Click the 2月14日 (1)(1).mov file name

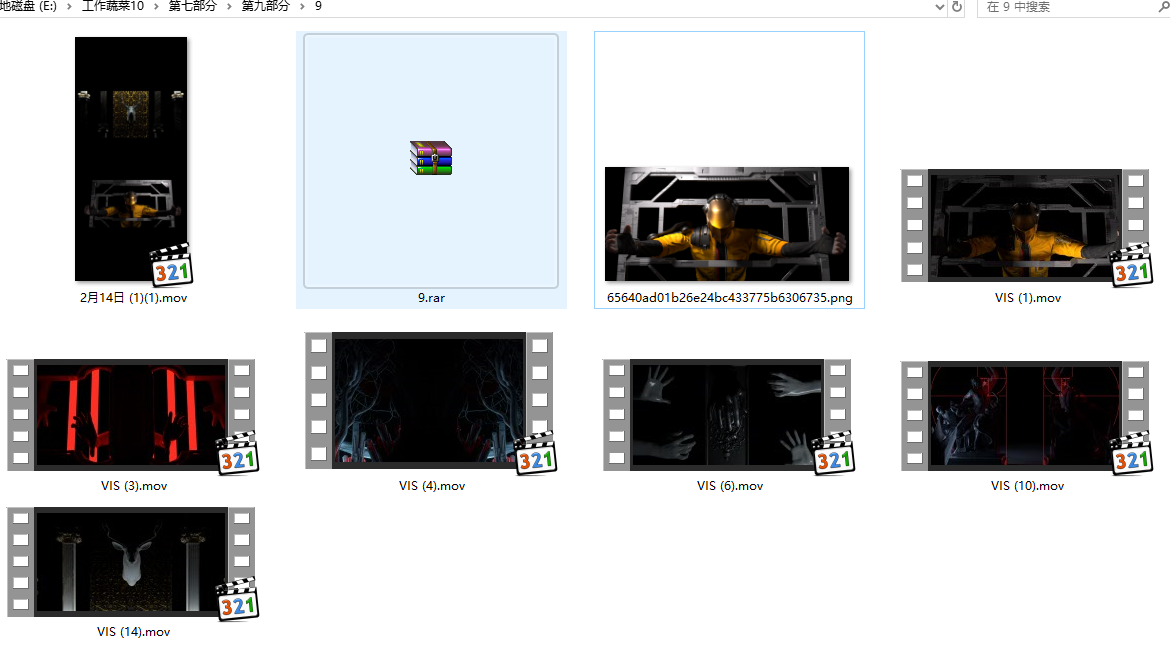pos(134,298)
